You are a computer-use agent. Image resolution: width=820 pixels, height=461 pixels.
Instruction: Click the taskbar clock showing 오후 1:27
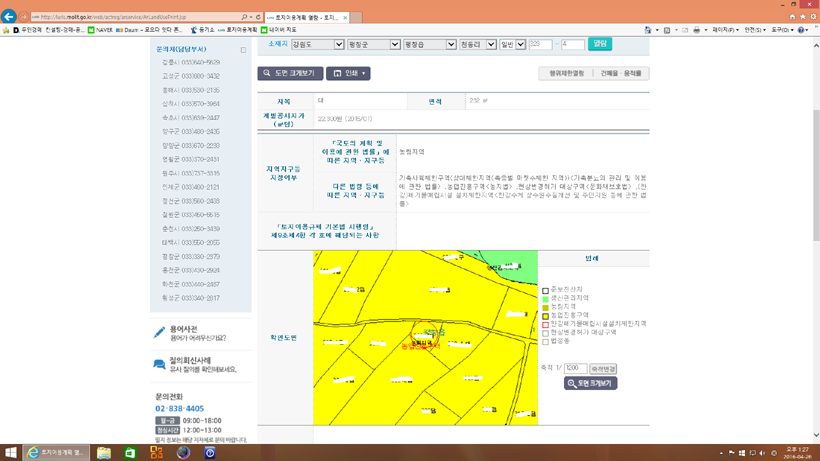click(x=798, y=453)
